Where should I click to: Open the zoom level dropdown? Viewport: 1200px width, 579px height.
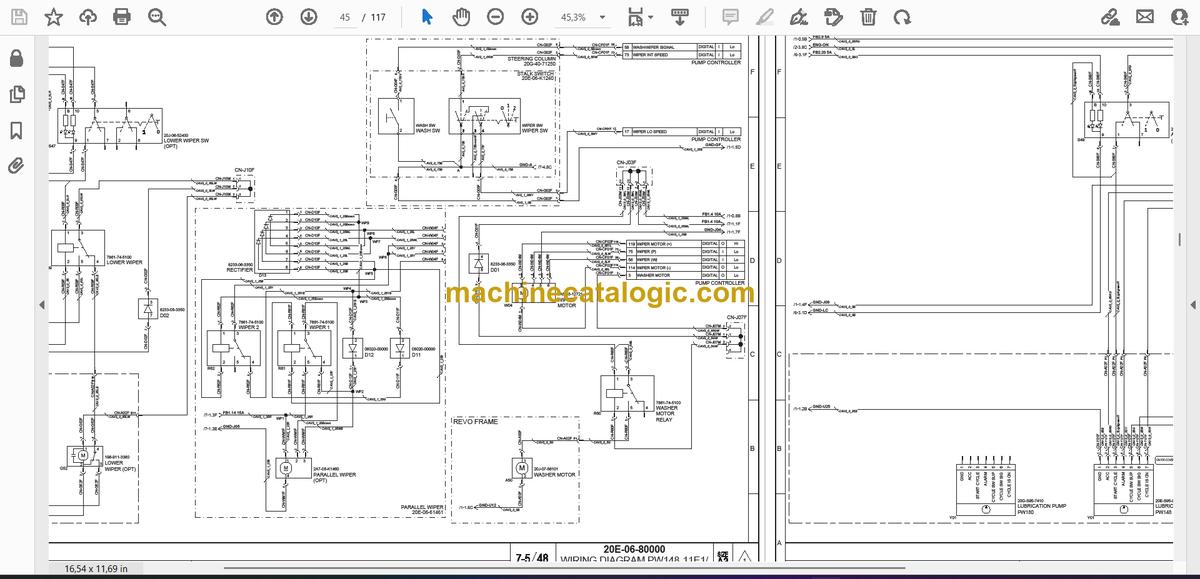point(581,17)
